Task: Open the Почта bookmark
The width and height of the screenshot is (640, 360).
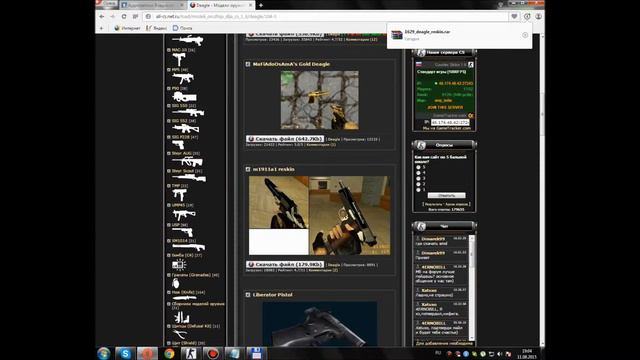Action: [182, 28]
